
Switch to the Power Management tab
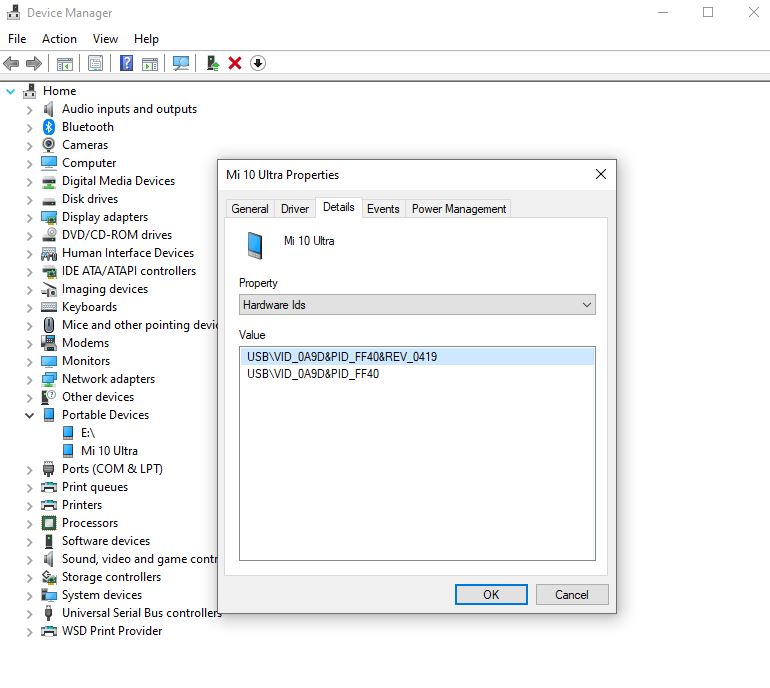pos(459,209)
